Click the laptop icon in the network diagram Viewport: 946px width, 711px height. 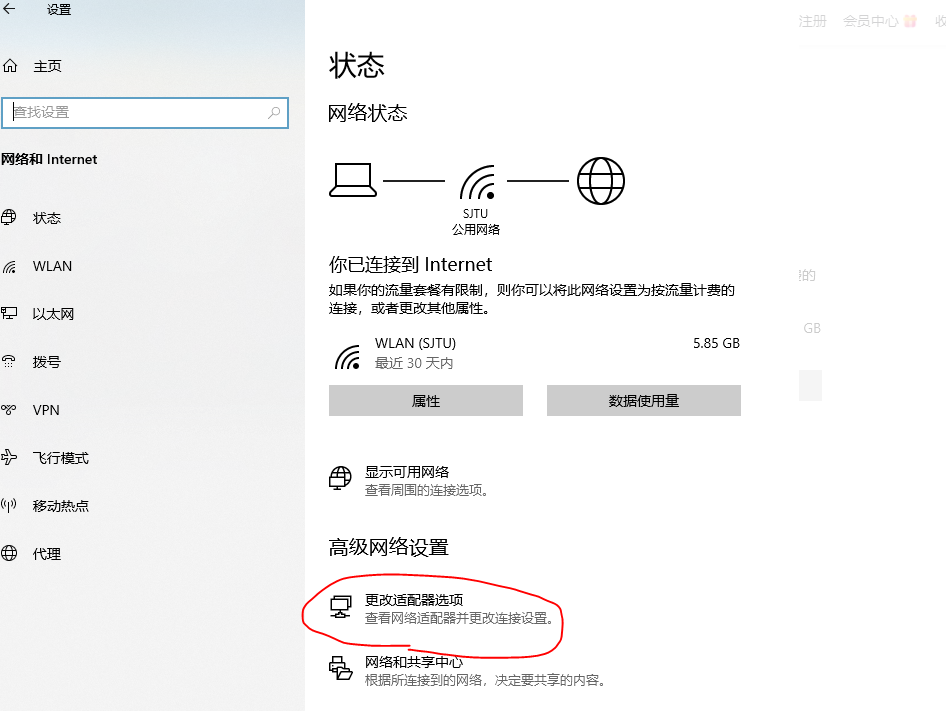(352, 181)
